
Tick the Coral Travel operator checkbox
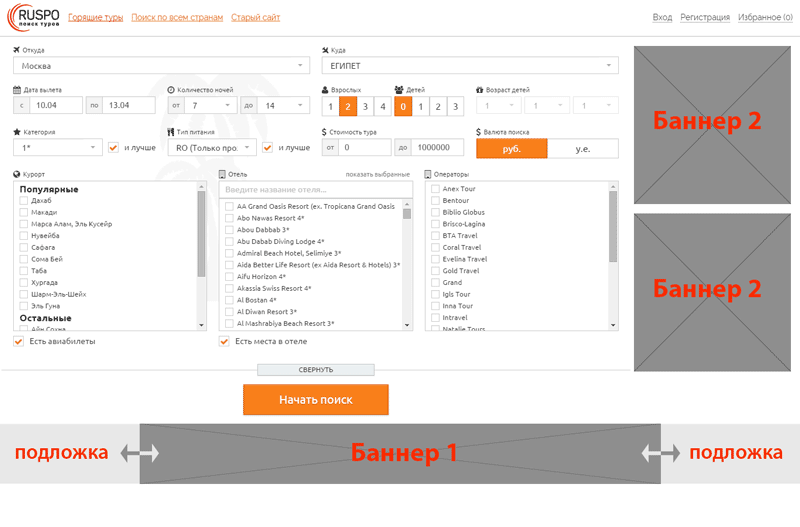435,247
